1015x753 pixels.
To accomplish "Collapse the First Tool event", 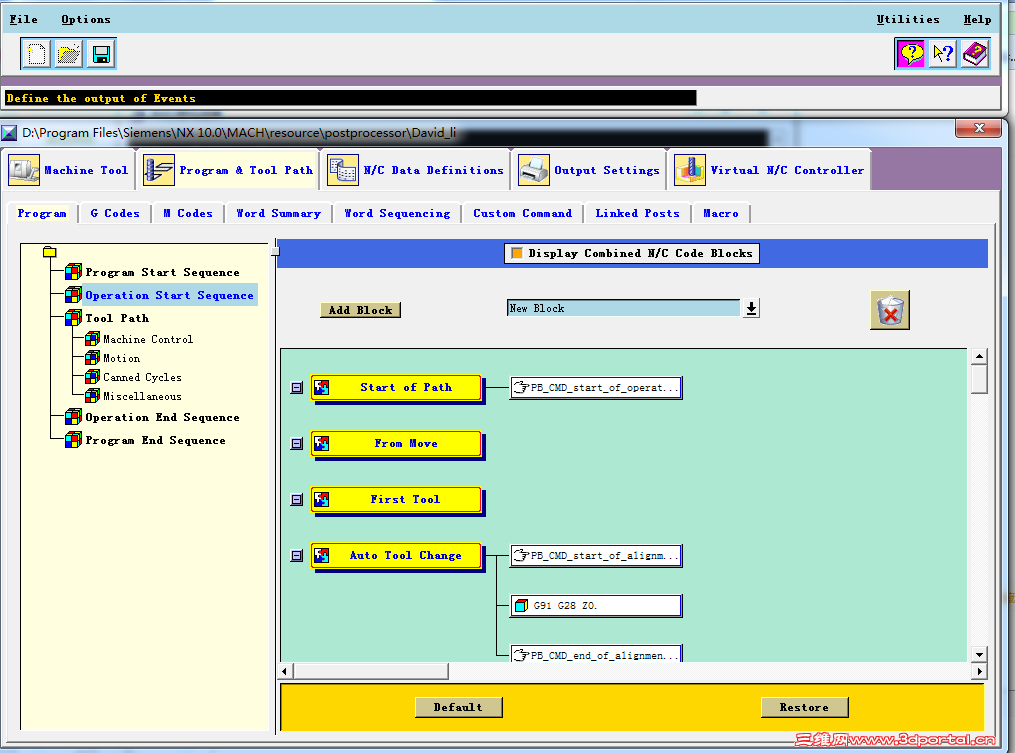I will pos(296,500).
